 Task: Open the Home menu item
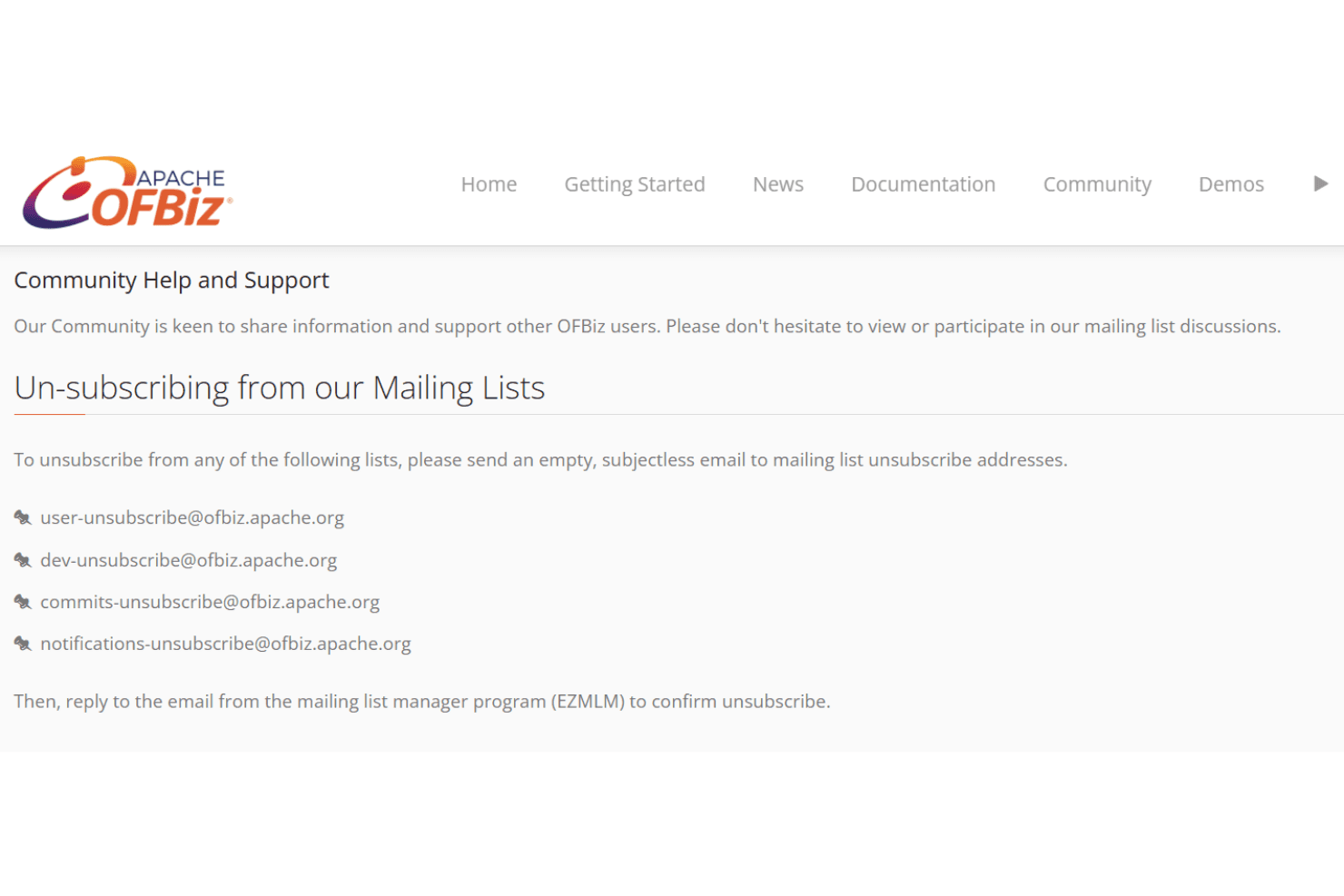(x=489, y=184)
